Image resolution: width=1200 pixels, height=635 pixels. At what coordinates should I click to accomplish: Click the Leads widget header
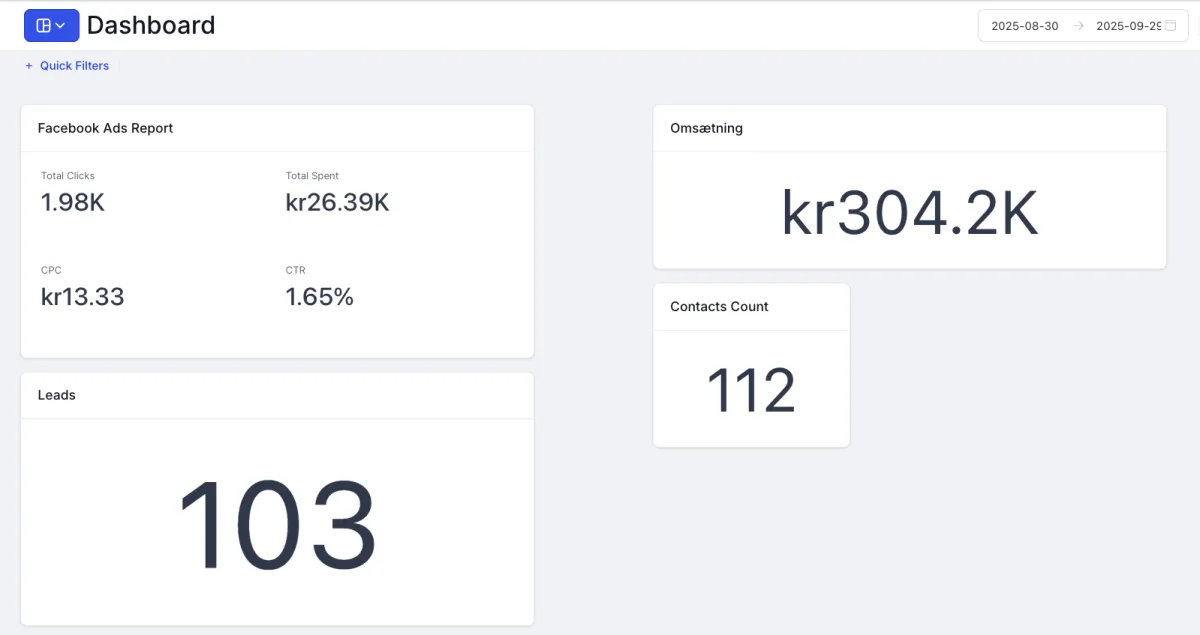coord(57,395)
